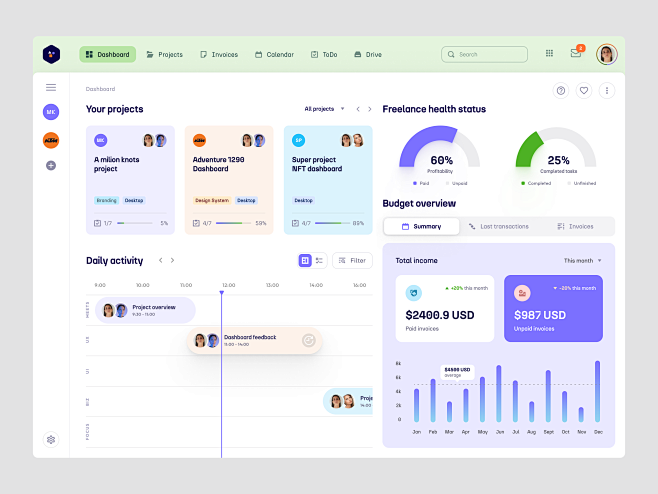Go to previous projects page

point(358,109)
